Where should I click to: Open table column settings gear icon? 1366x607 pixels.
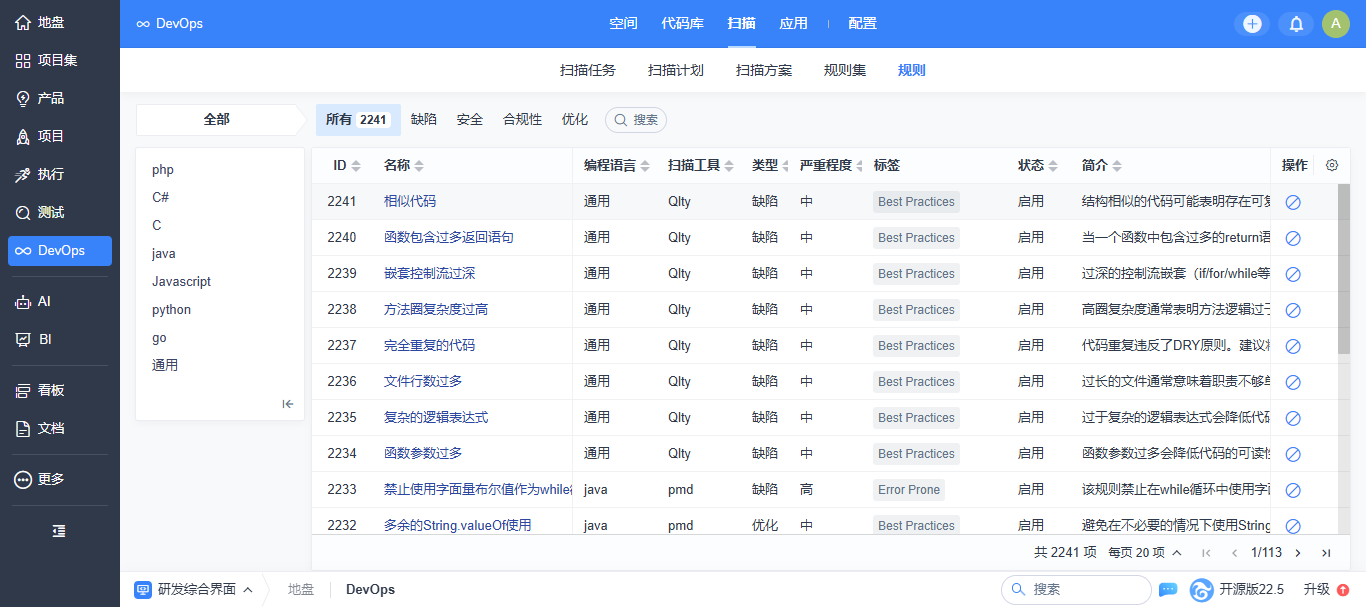(1331, 165)
